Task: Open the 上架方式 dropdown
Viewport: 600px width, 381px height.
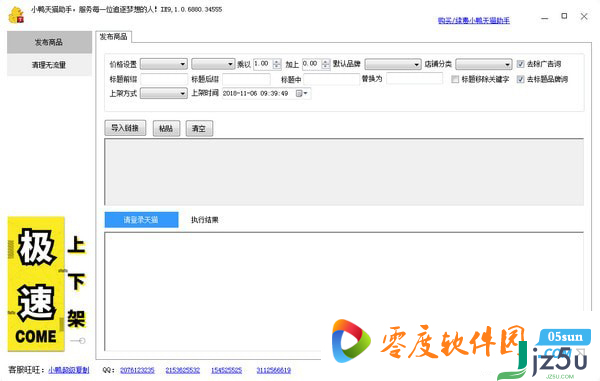Action: [164, 93]
